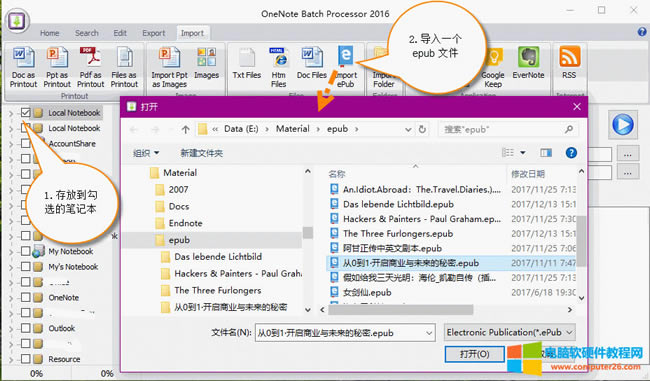Open dialog help blue question icon

pos(571,153)
